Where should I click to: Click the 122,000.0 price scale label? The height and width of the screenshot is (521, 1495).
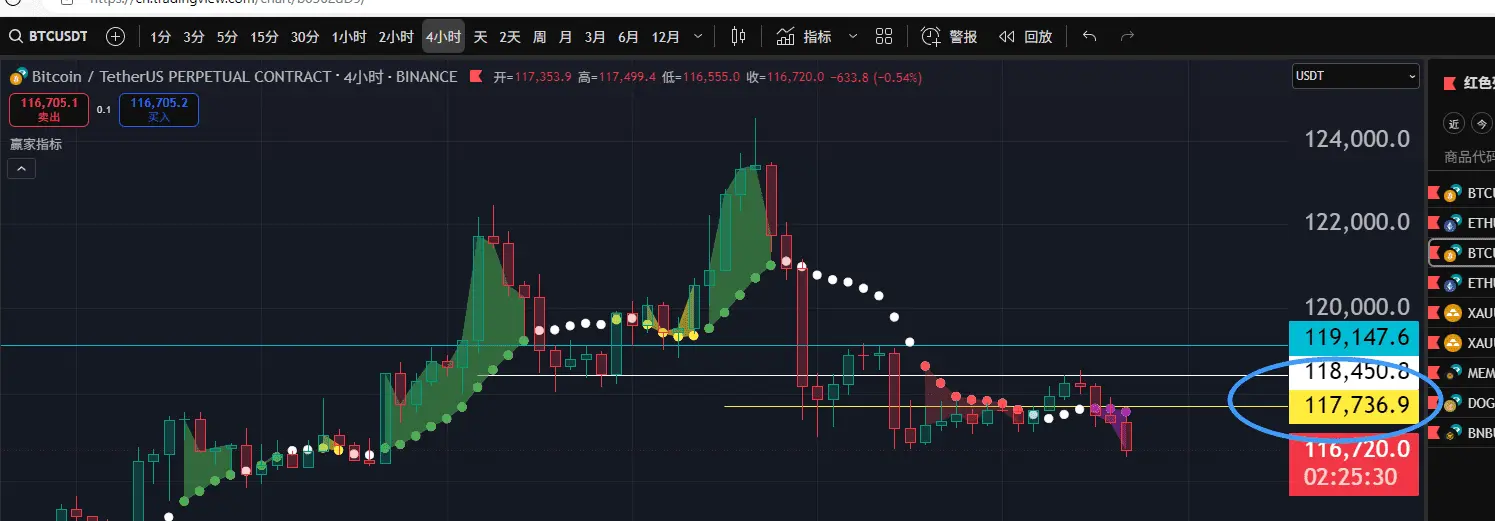point(1357,222)
